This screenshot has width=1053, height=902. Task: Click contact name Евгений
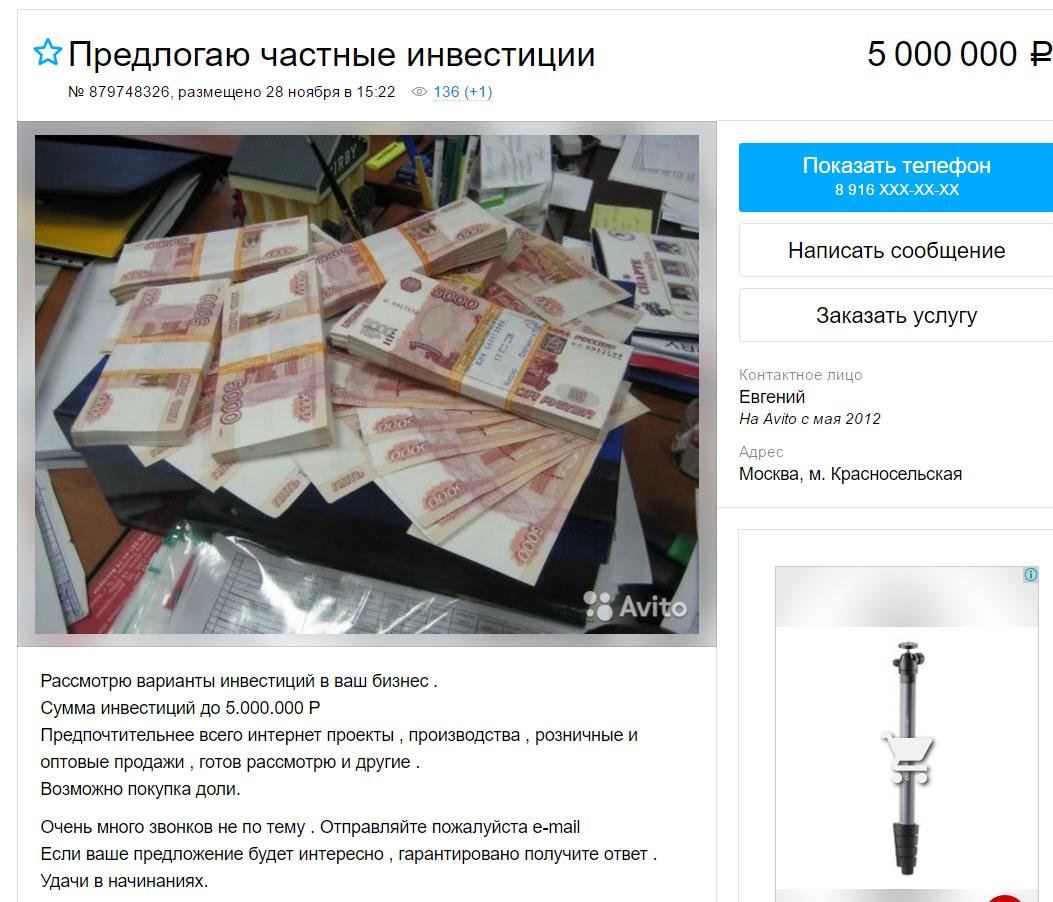(772, 397)
